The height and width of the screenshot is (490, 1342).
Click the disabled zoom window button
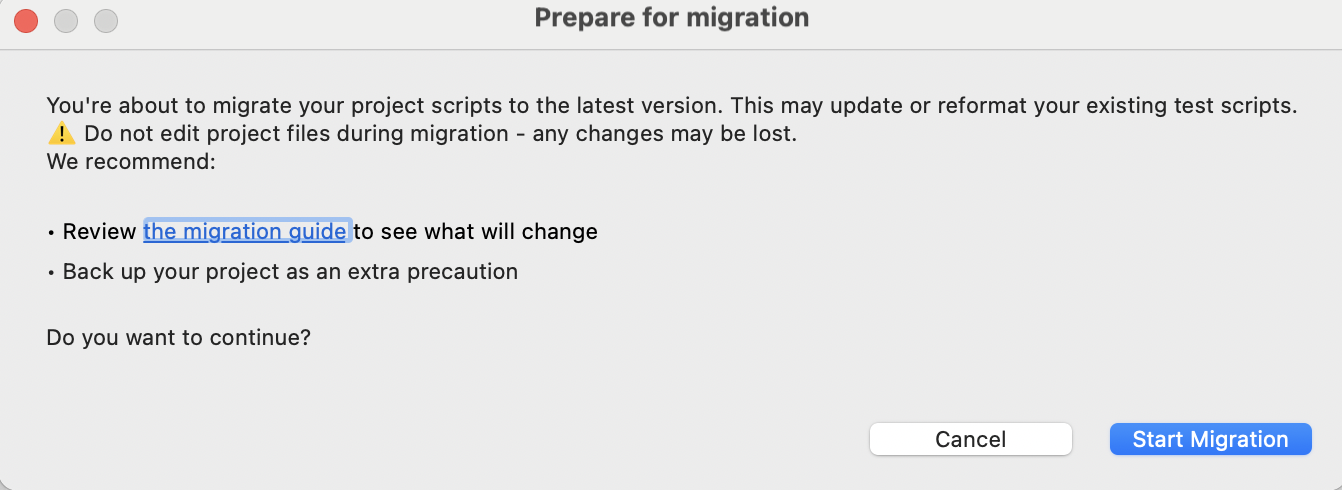coord(105,20)
